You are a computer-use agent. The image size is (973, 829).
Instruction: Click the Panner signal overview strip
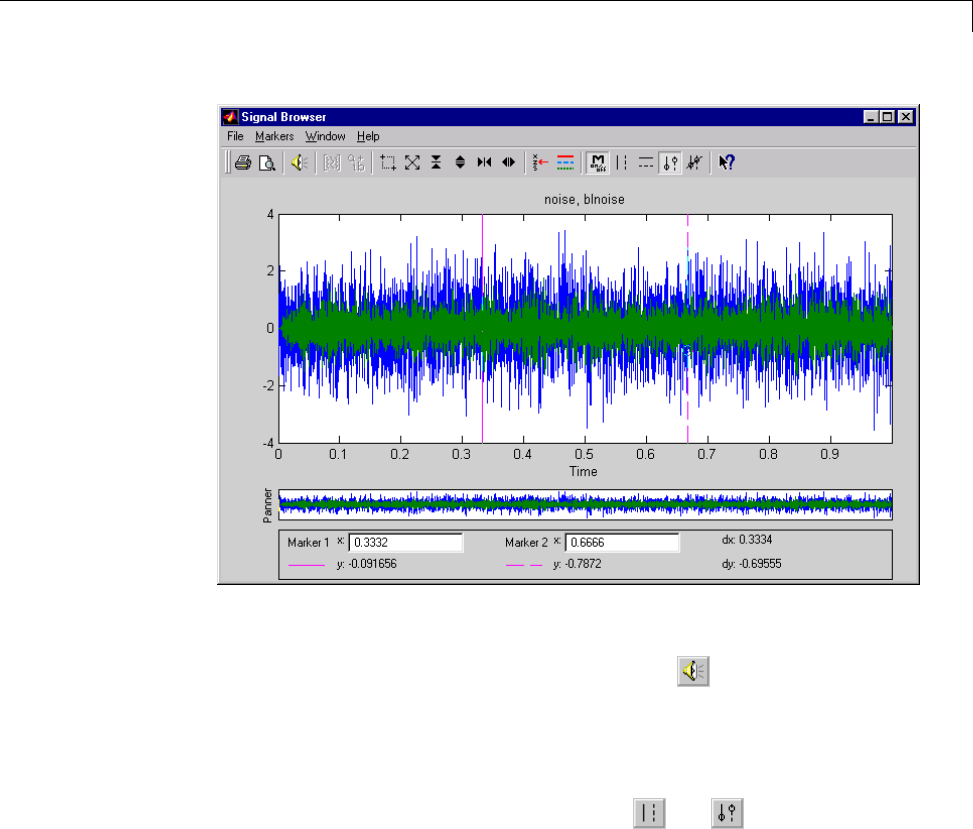pos(585,504)
